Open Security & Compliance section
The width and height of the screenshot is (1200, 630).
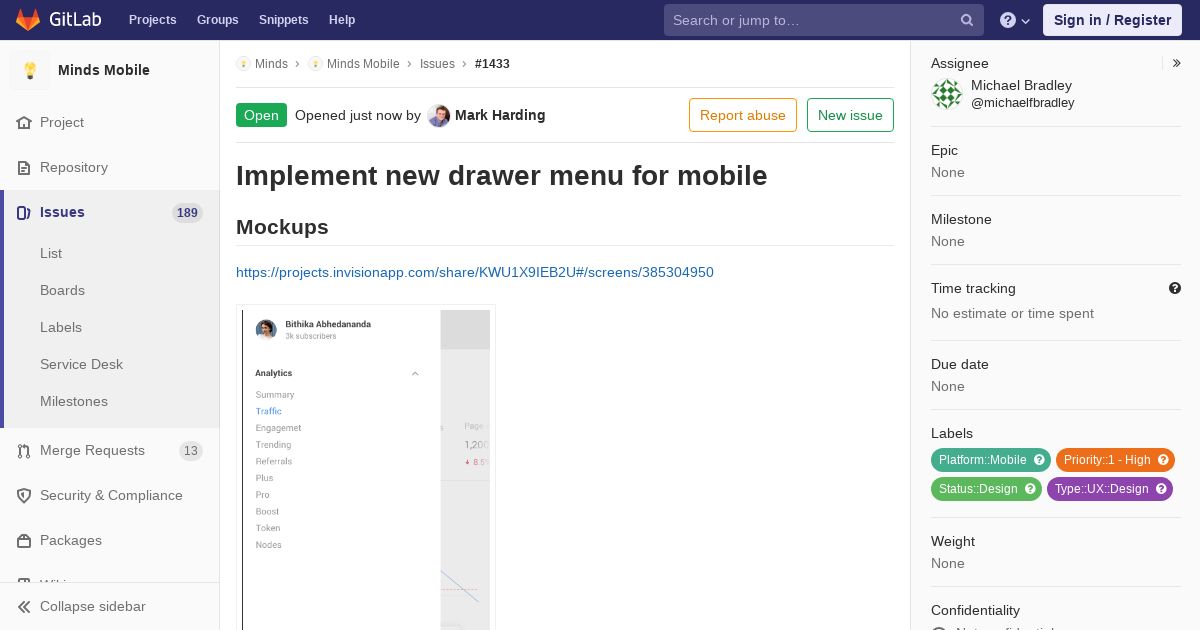coord(110,495)
